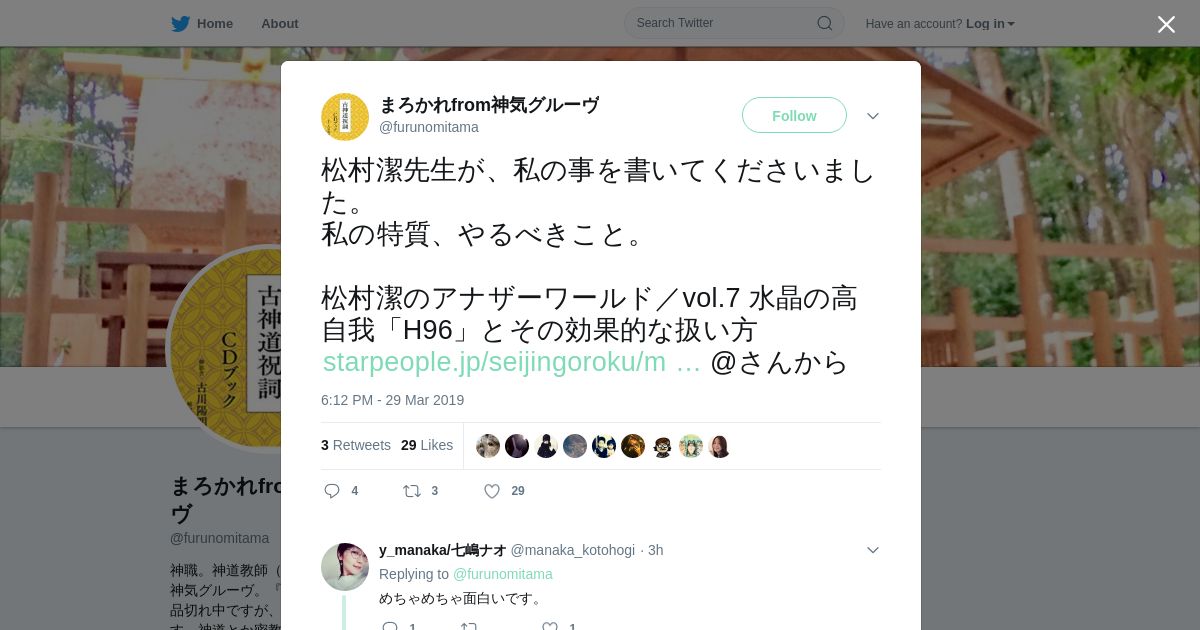This screenshot has width=1200, height=630.
Task: Open y_manaka's reply avatar
Action: (x=345, y=567)
